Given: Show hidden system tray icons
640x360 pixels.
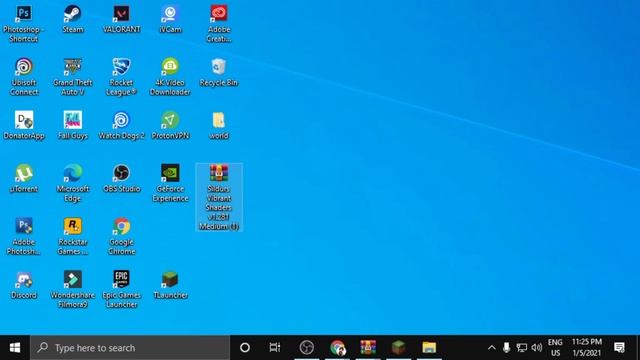Looking at the screenshot, I should (x=492, y=348).
